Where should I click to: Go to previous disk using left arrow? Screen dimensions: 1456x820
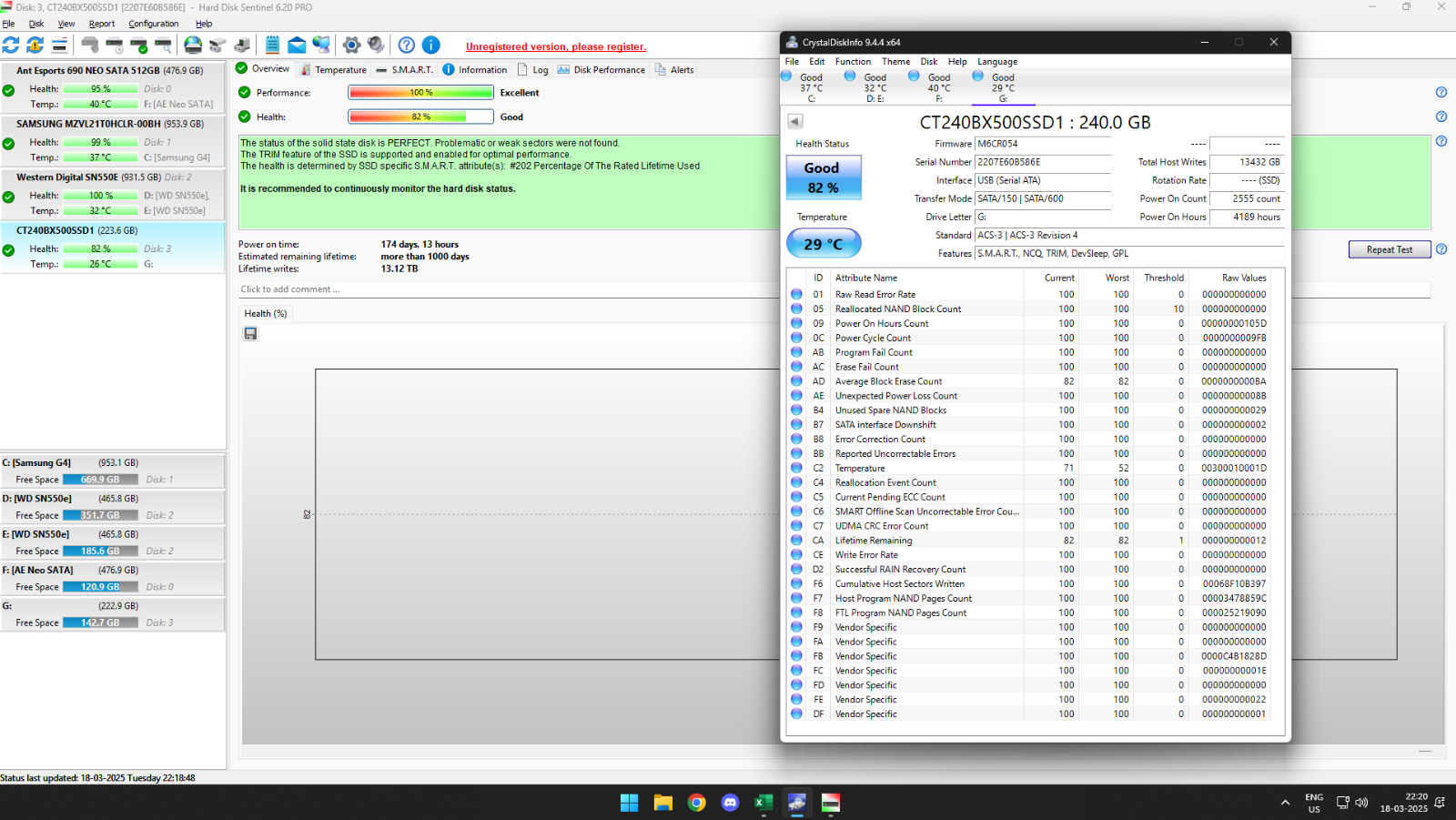(x=794, y=121)
